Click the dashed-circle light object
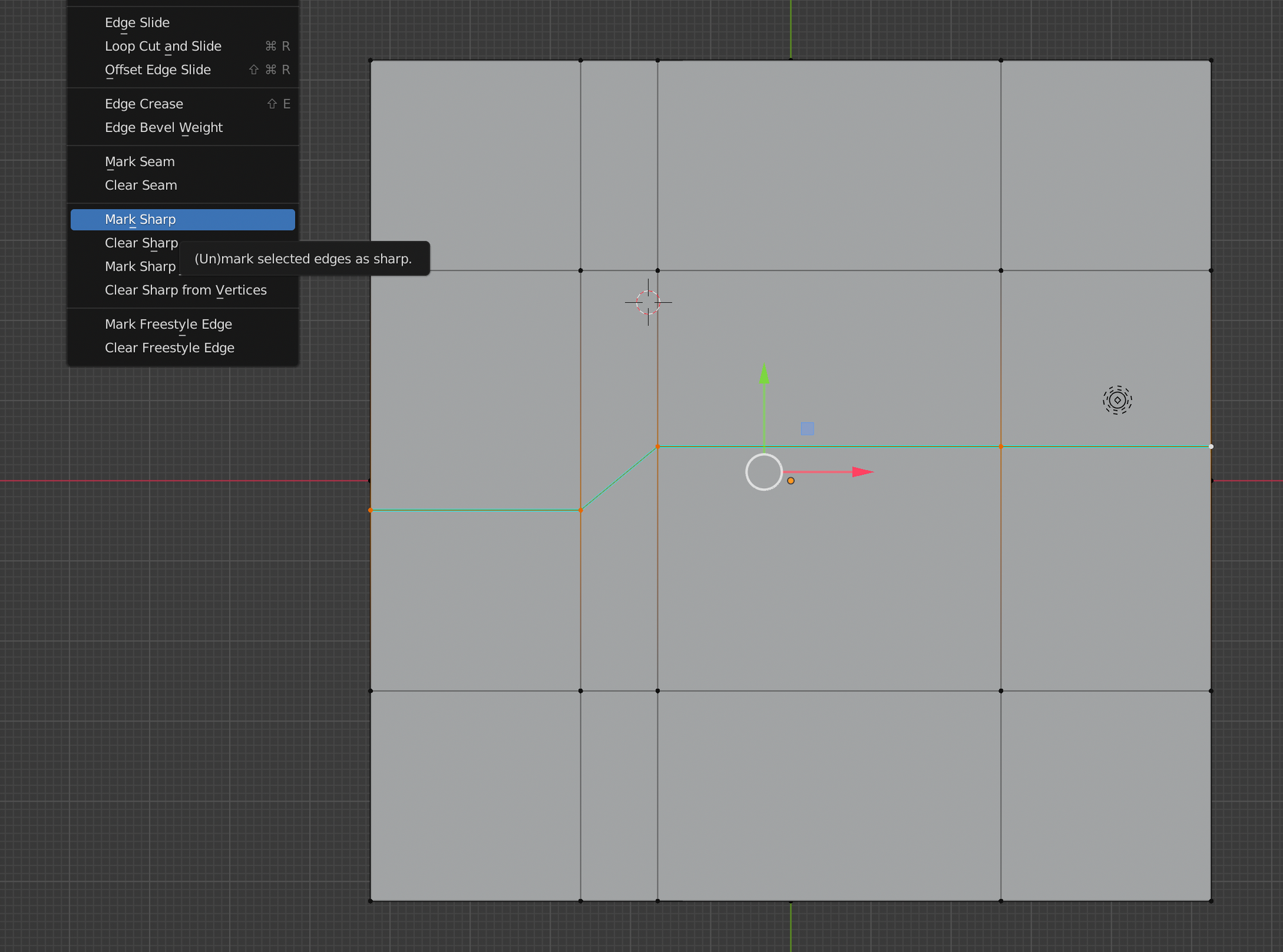Viewport: 1283px width, 952px height. click(1117, 400)
